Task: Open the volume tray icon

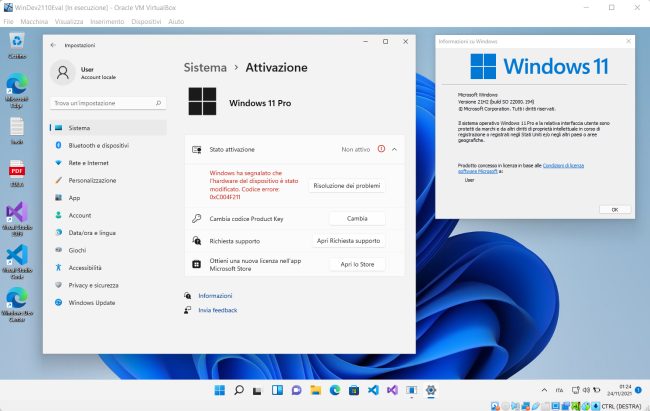Action: [586, 390]
